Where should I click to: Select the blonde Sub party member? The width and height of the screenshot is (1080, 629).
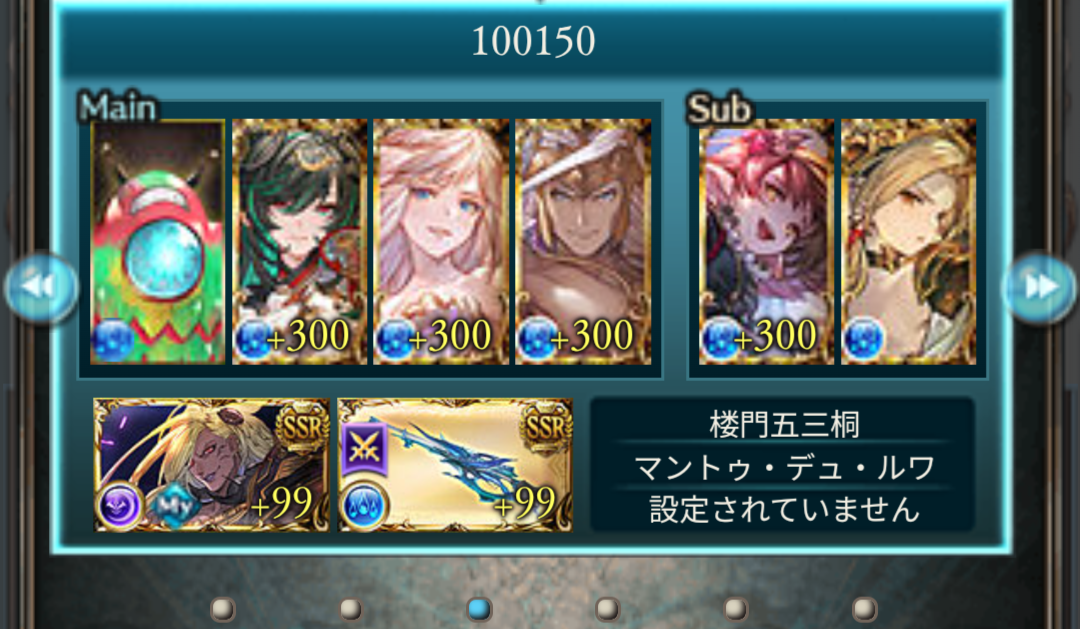point(908,242)
